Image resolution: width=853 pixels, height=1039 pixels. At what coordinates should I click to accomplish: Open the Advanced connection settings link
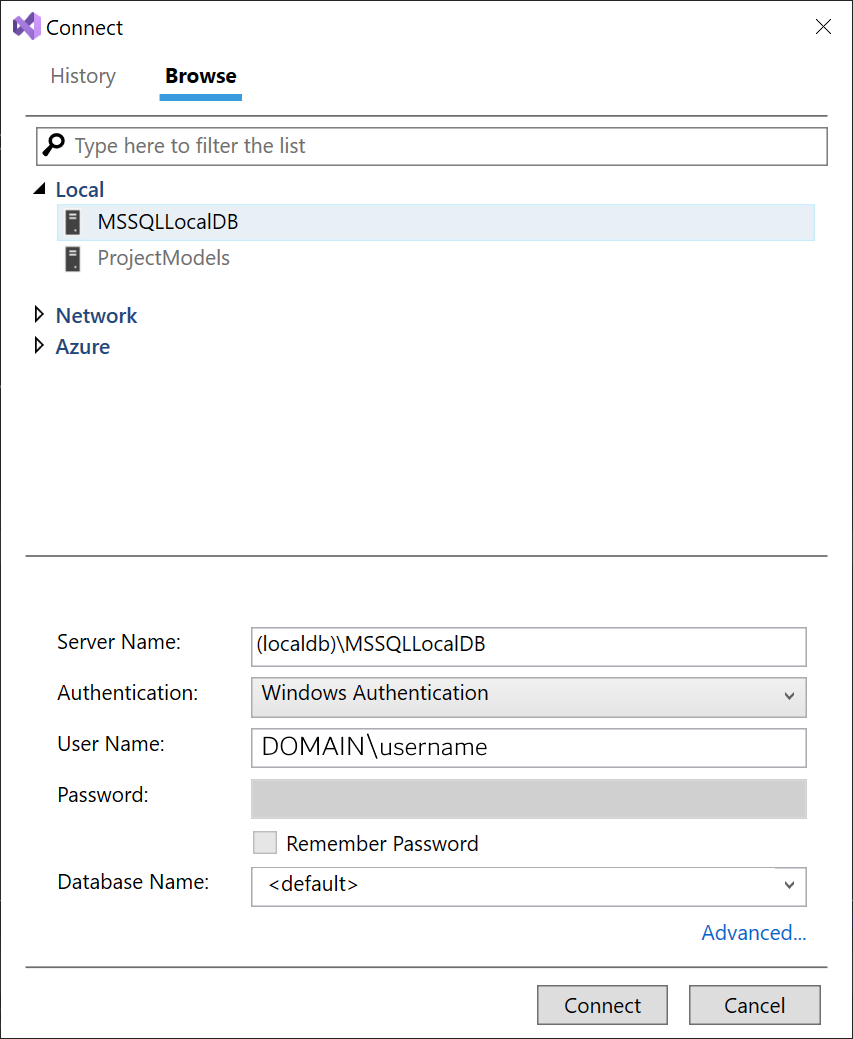[754, 932]
